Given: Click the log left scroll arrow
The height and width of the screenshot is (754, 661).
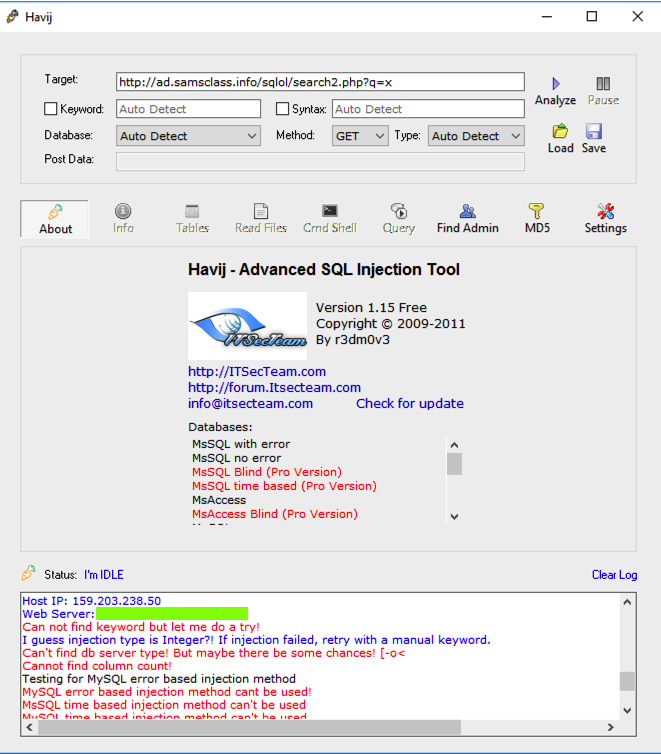Looking at the screenshot, I should [x=29, y=727].
